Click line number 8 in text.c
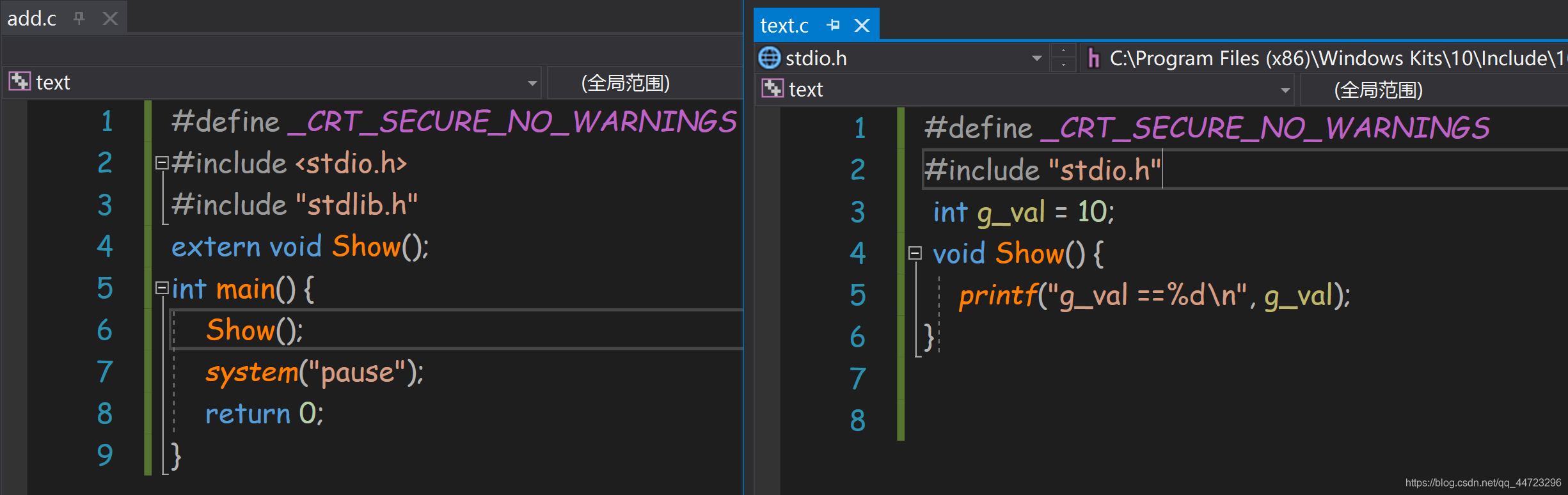Viewport: 1568px width, 495px height. (x=858, y=420)
